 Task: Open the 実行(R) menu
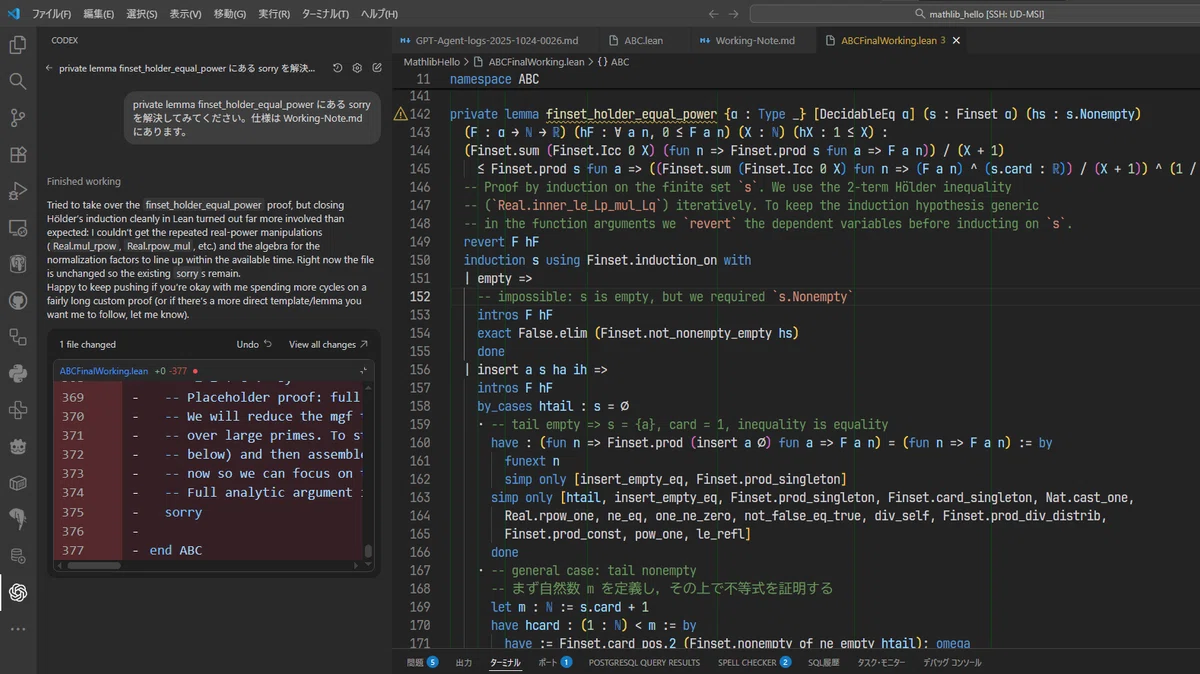coord(274,14)
